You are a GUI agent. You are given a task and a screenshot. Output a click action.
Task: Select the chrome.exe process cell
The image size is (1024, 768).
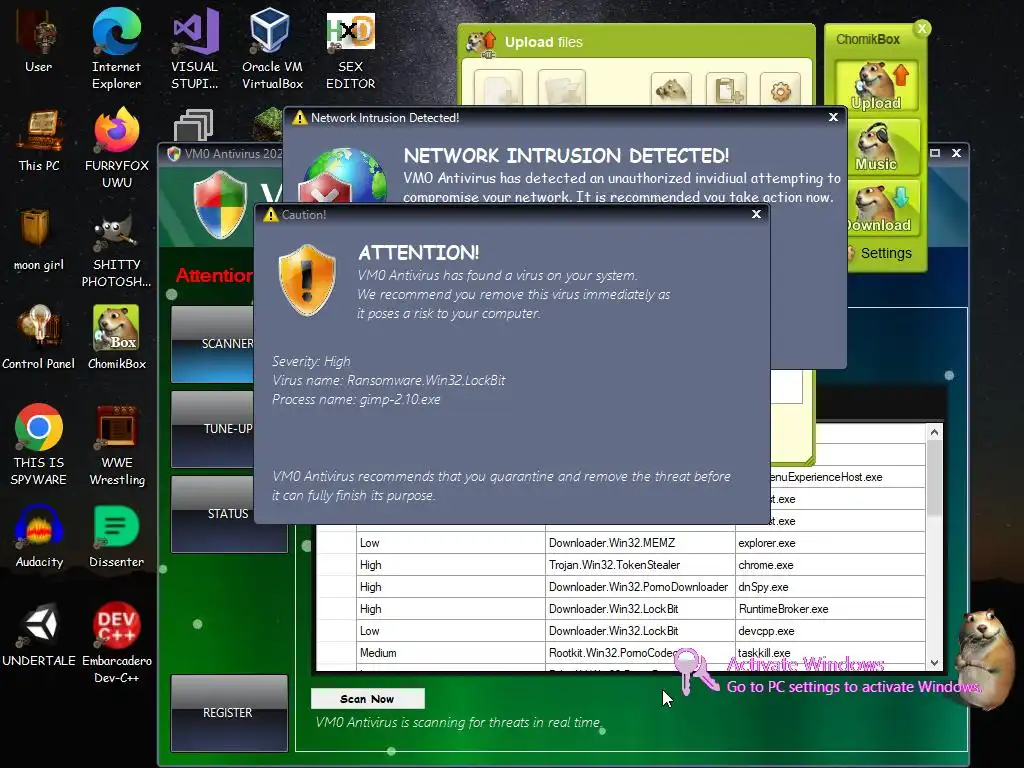[x=830, y=565]
